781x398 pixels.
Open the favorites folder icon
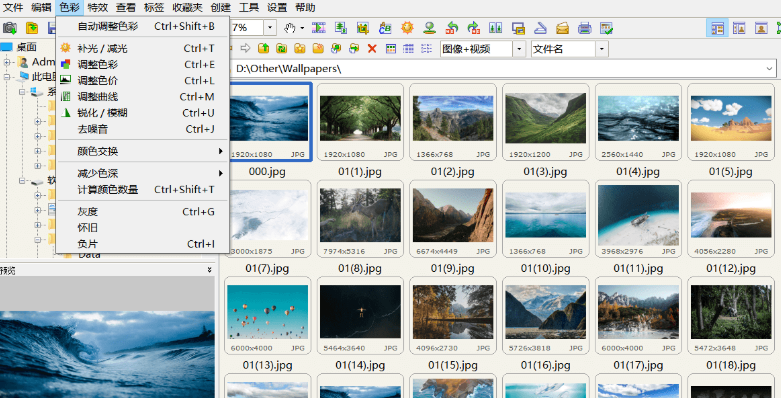point(299,48)
